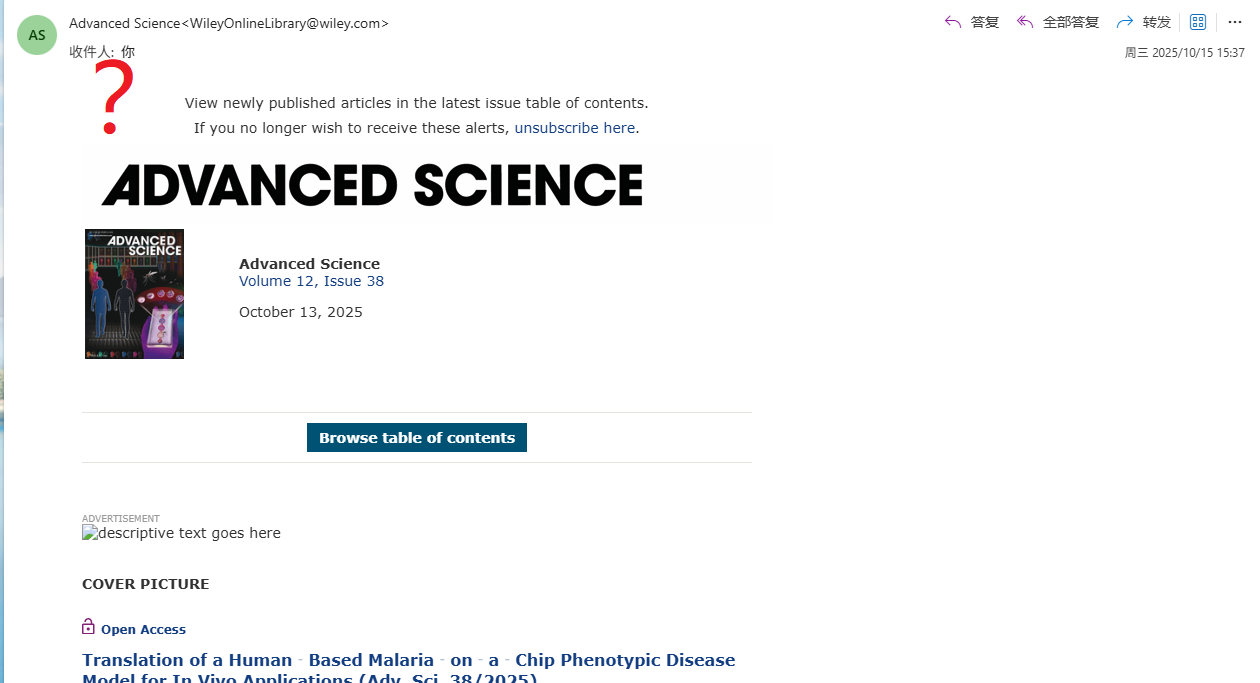This screenshot has width=1260, height=683.
Task: Click the sender address Advanced Science<WileyOnlineLibrary@wiley.com>
Action: 229,23
